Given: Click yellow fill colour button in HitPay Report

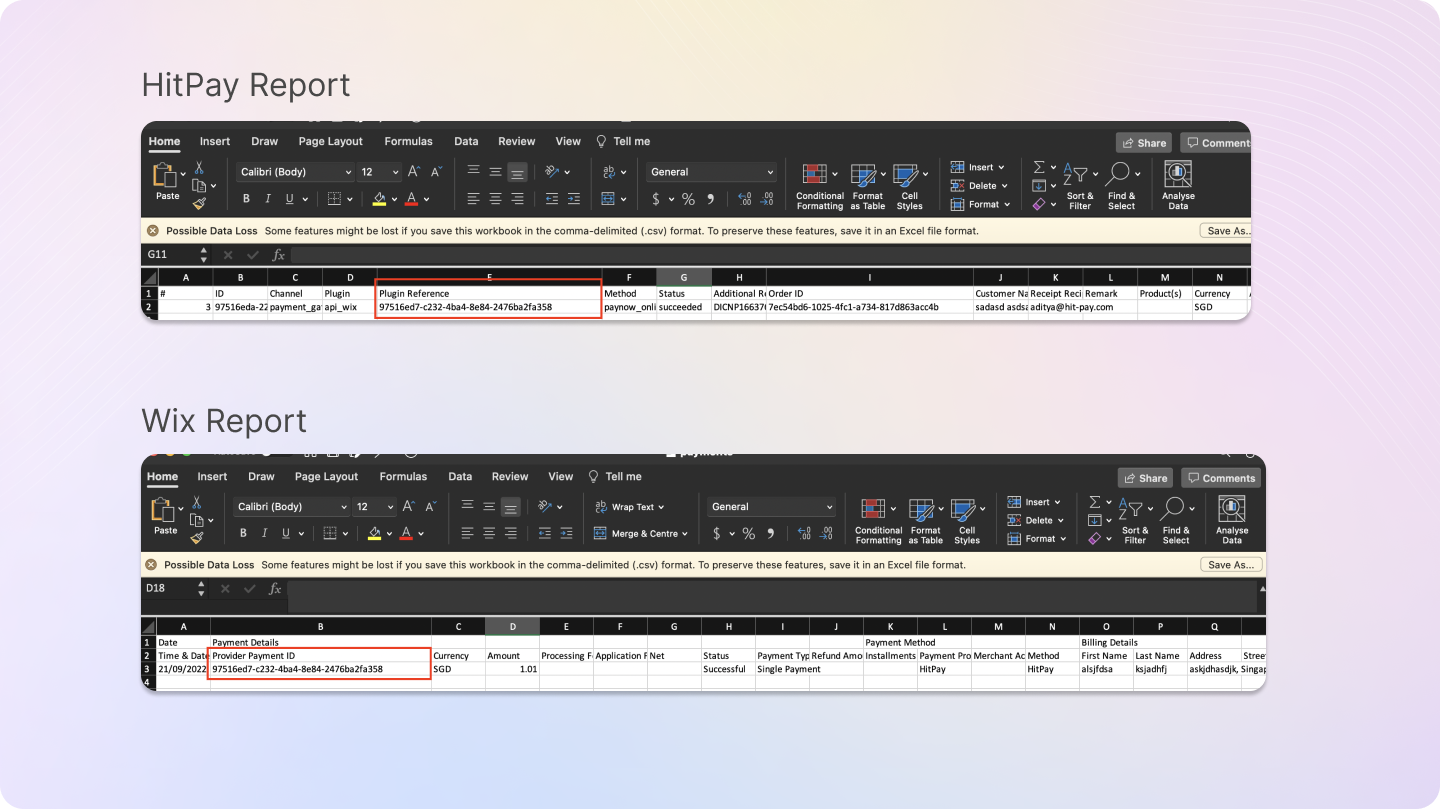Looking at the screenshot, I should (379, 199).
